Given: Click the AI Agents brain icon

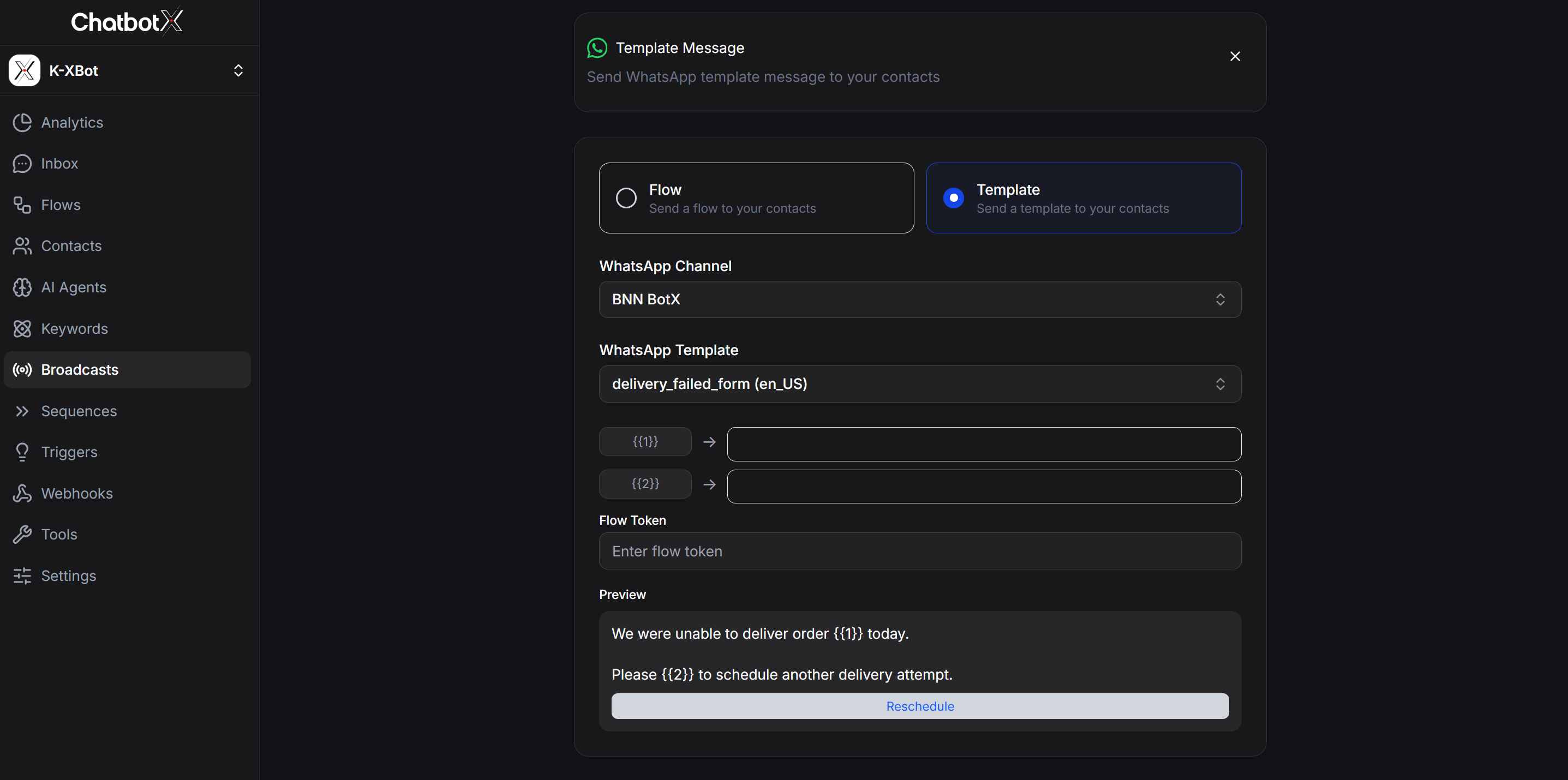Looking at the screenshot, I should pos(22,287).
